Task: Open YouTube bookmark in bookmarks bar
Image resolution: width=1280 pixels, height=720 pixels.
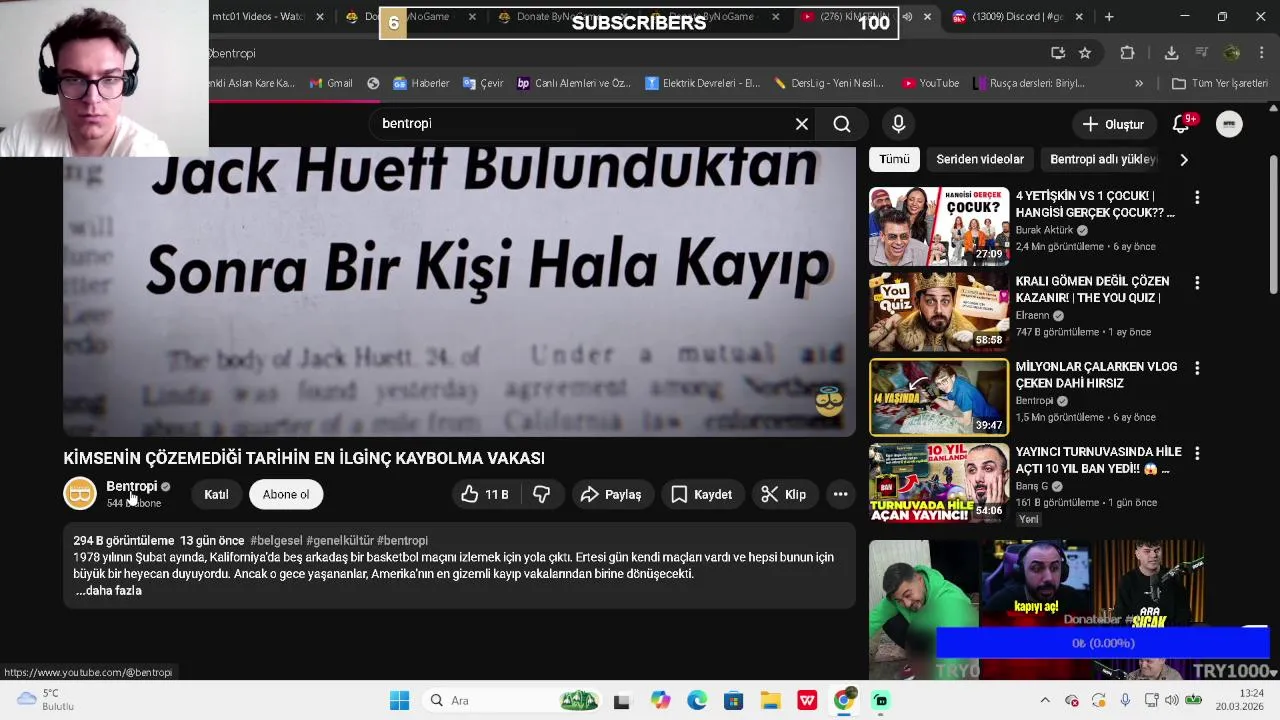Action: click(x=930, y=83)
